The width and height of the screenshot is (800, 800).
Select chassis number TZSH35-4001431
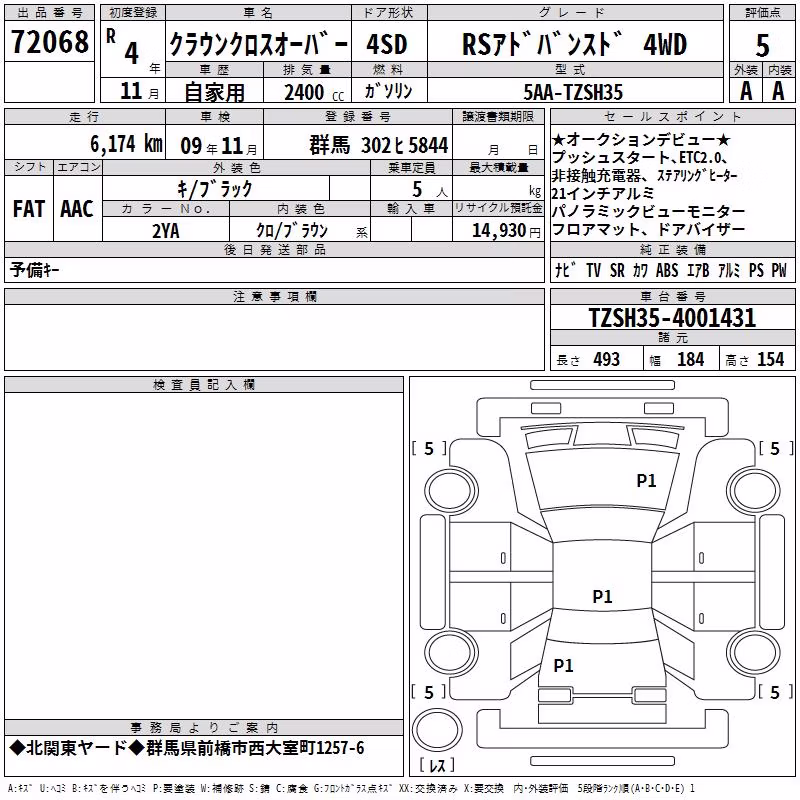[x=672, y=317]
